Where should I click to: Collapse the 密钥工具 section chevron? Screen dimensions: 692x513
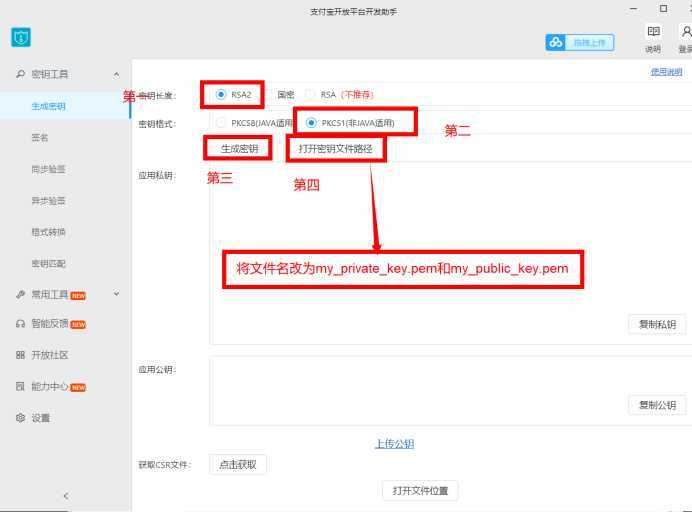tap(117, 74)
